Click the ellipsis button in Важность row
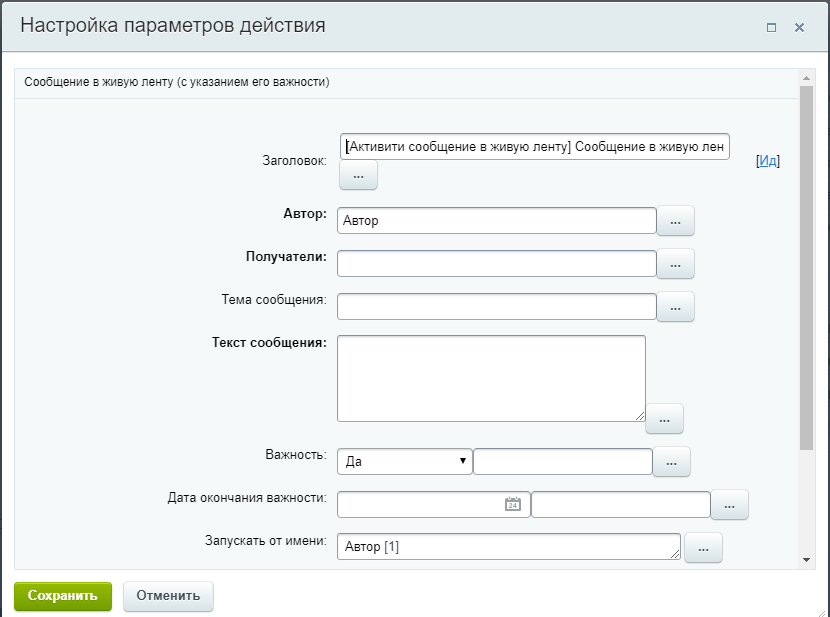 pos(671,462)
